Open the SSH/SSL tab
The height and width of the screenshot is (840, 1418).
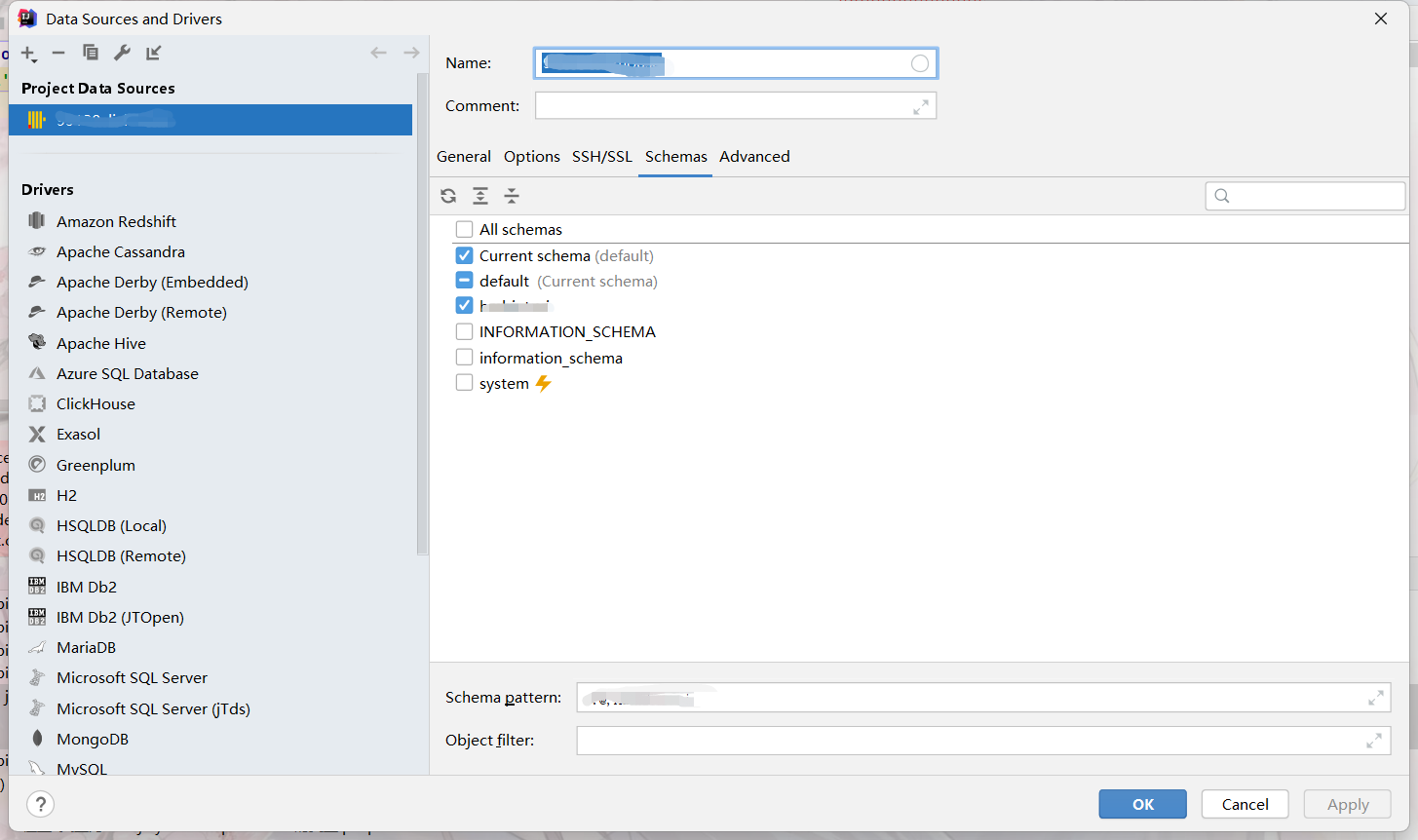point(601,157)
